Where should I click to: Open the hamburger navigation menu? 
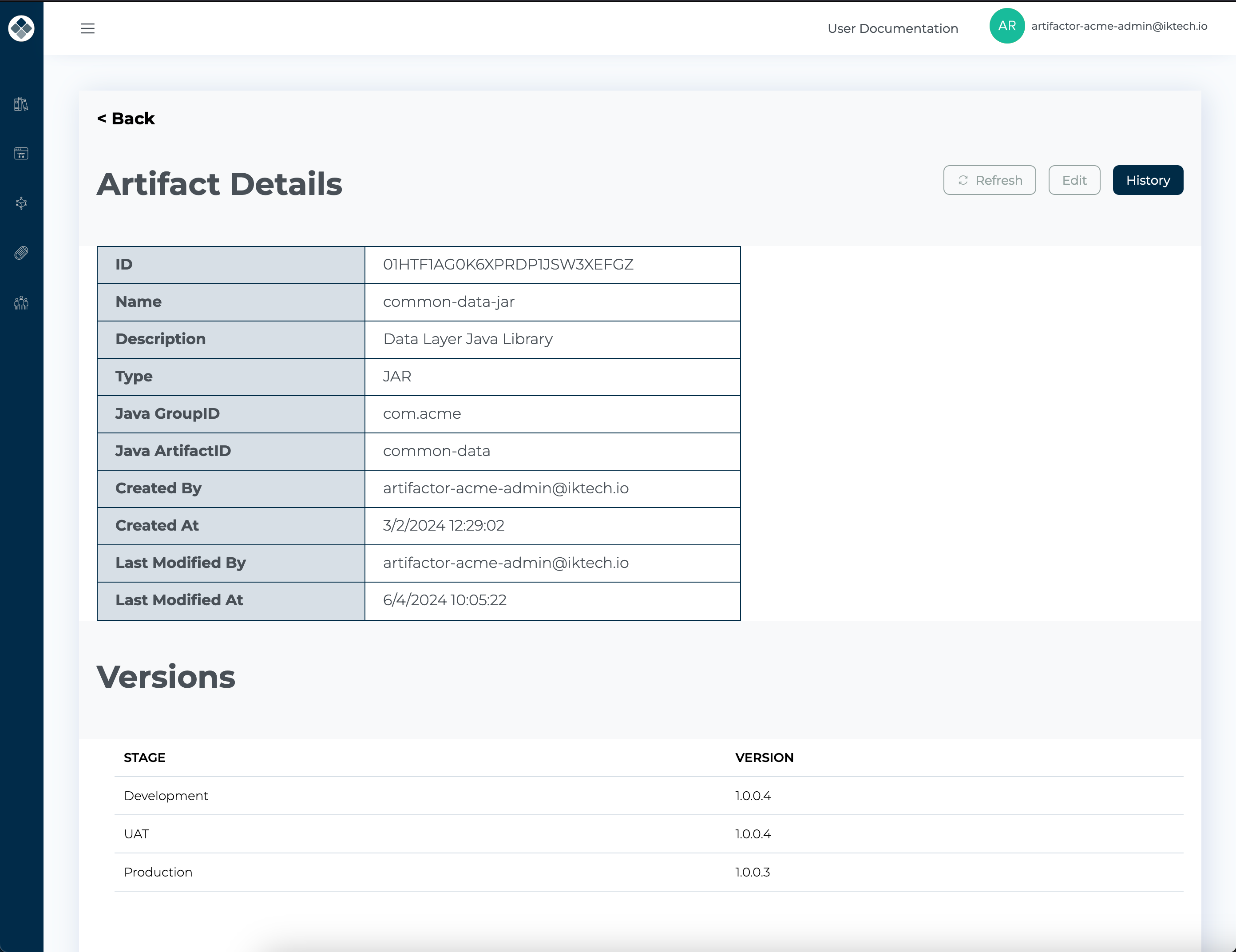pos(88,28)
